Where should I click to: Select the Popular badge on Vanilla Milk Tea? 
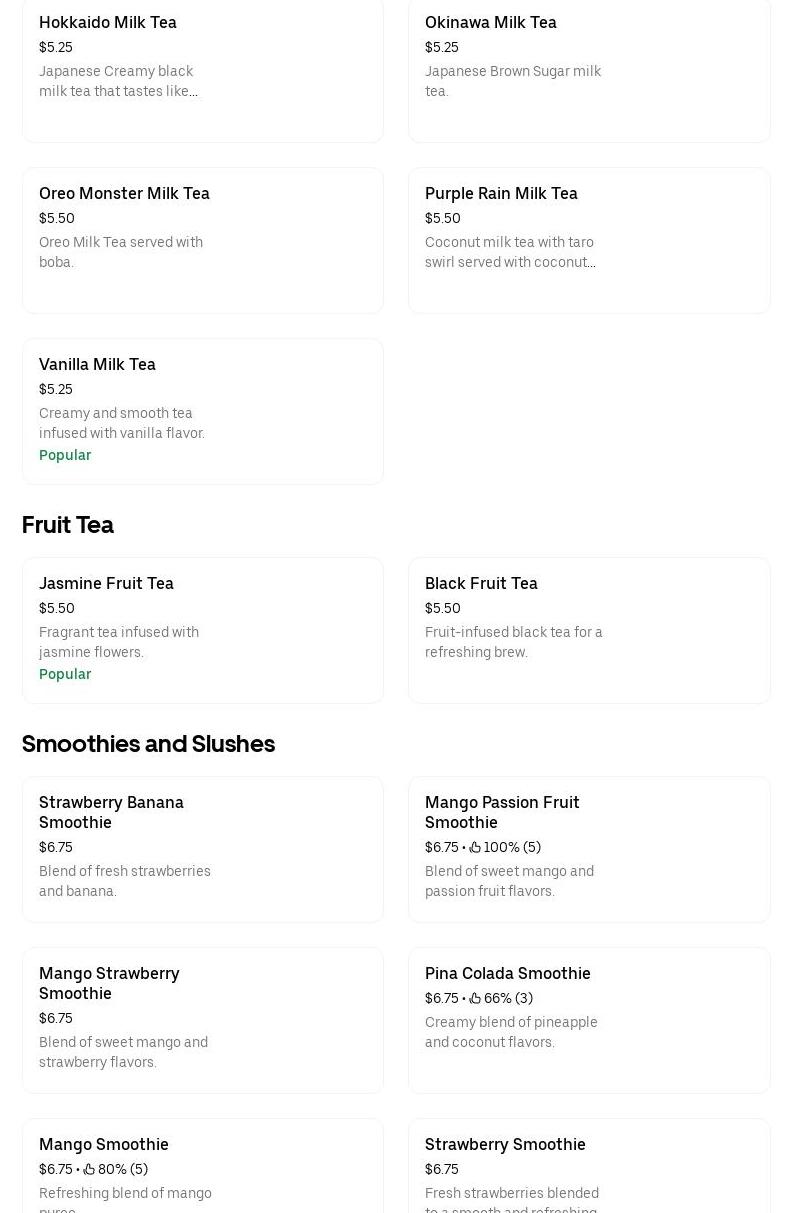(65, 455)
